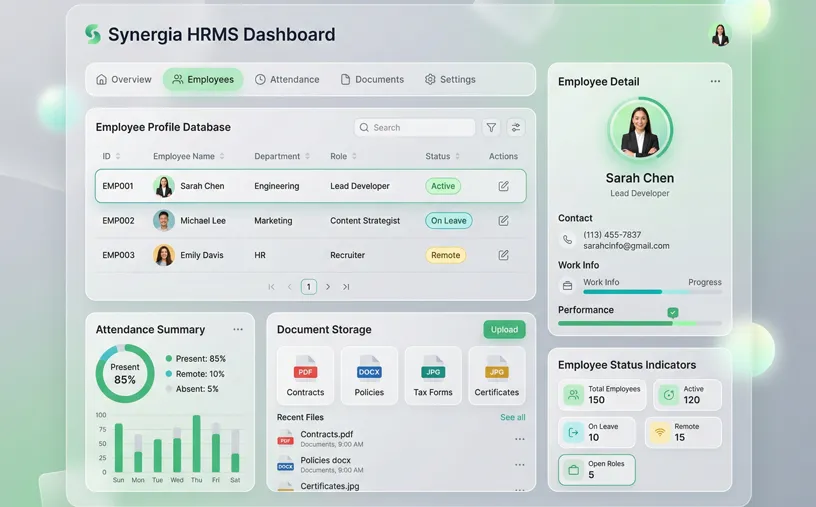Screen dimensions: 816x507
Task: Click the Remote: 10% legend entry
Action: point(195,374)
